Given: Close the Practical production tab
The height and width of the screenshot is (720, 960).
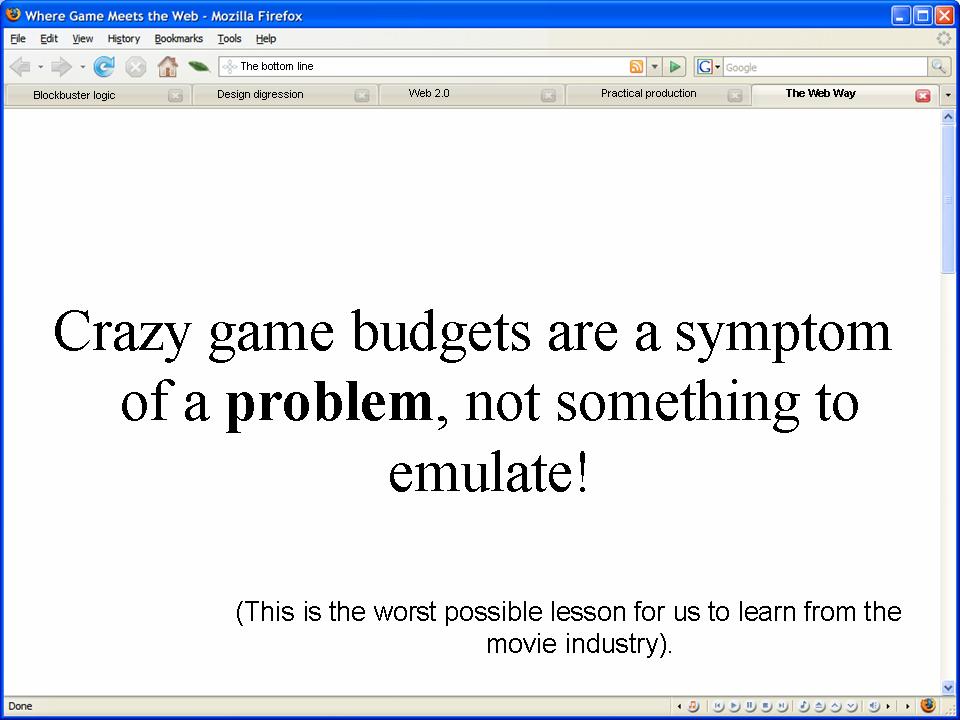Looking at the screenshot, I should [735, 96].
